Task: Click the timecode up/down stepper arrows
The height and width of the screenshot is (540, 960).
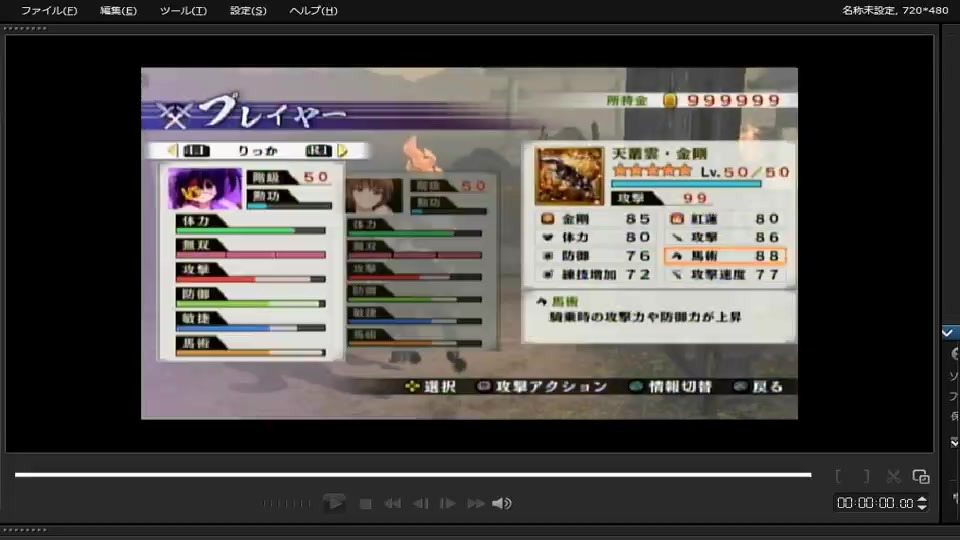Action: [x=922, y=503]
